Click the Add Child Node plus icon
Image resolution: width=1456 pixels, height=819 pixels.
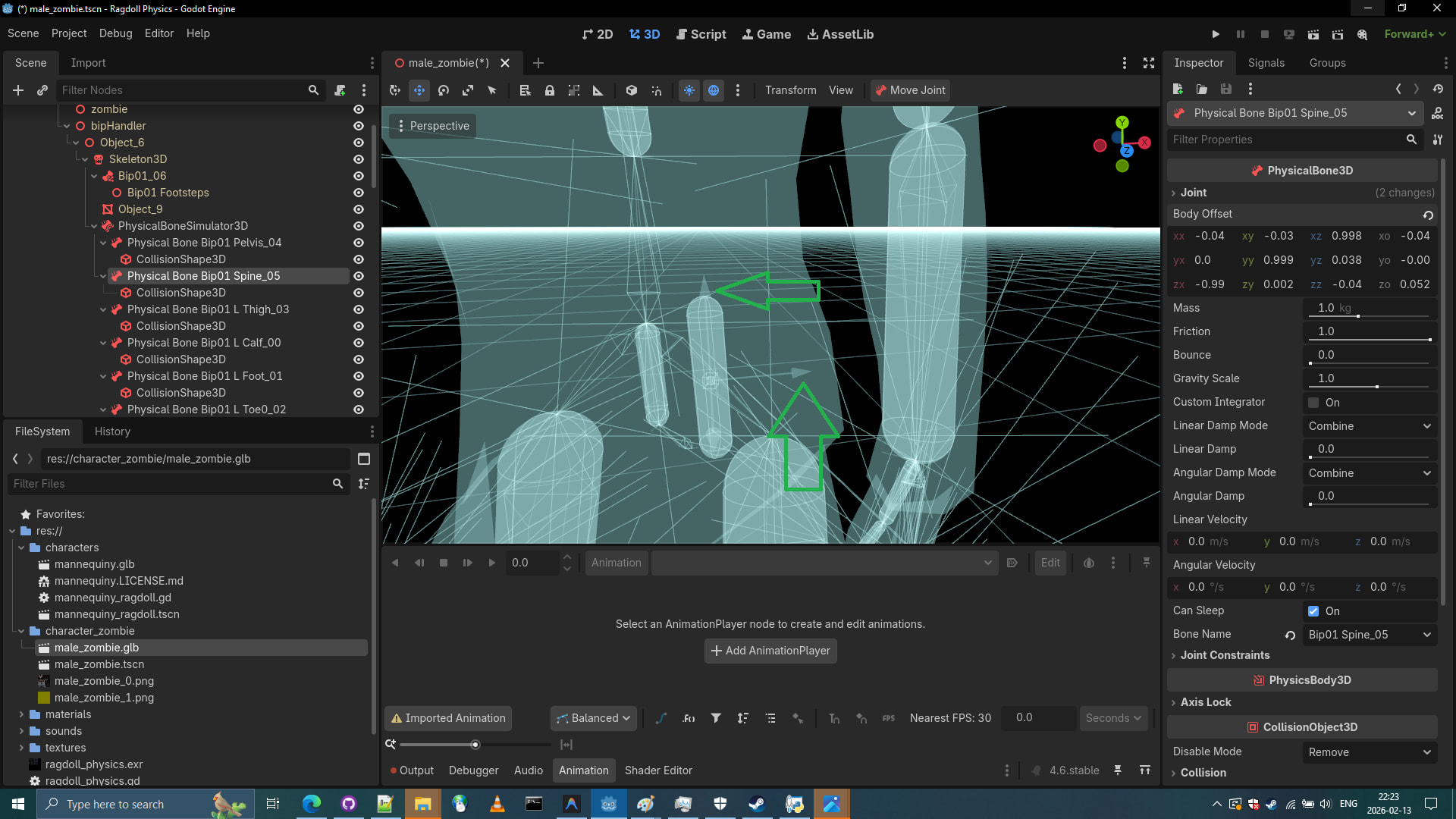click(x=18, y=90)
